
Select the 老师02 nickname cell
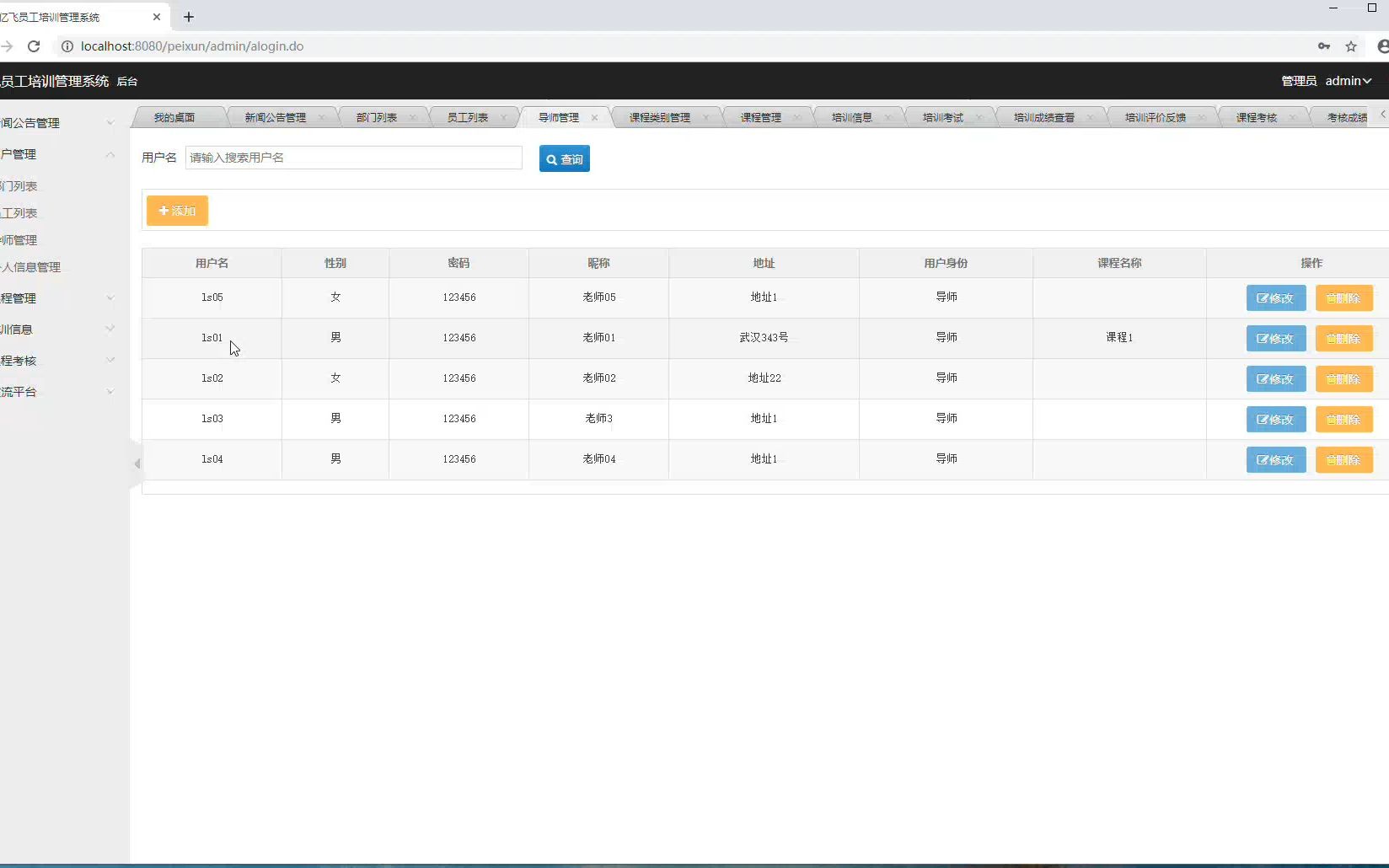(599, 378)
